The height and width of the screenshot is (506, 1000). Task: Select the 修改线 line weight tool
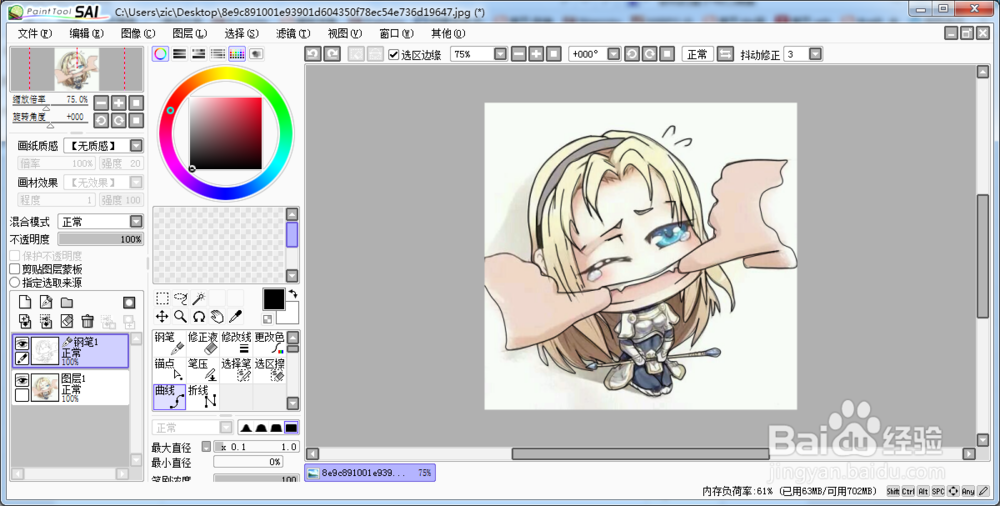point(236,343)
